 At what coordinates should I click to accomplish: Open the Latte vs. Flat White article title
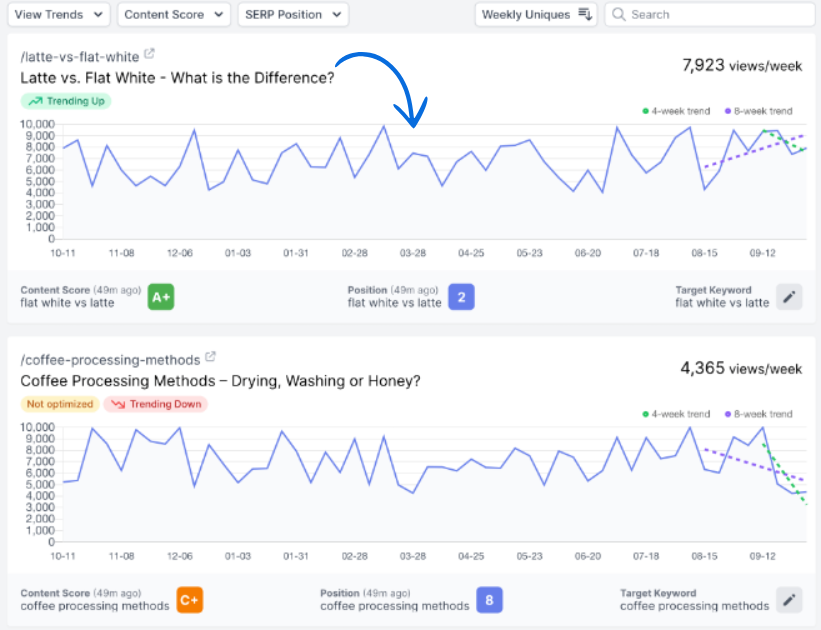coord(177,78)
